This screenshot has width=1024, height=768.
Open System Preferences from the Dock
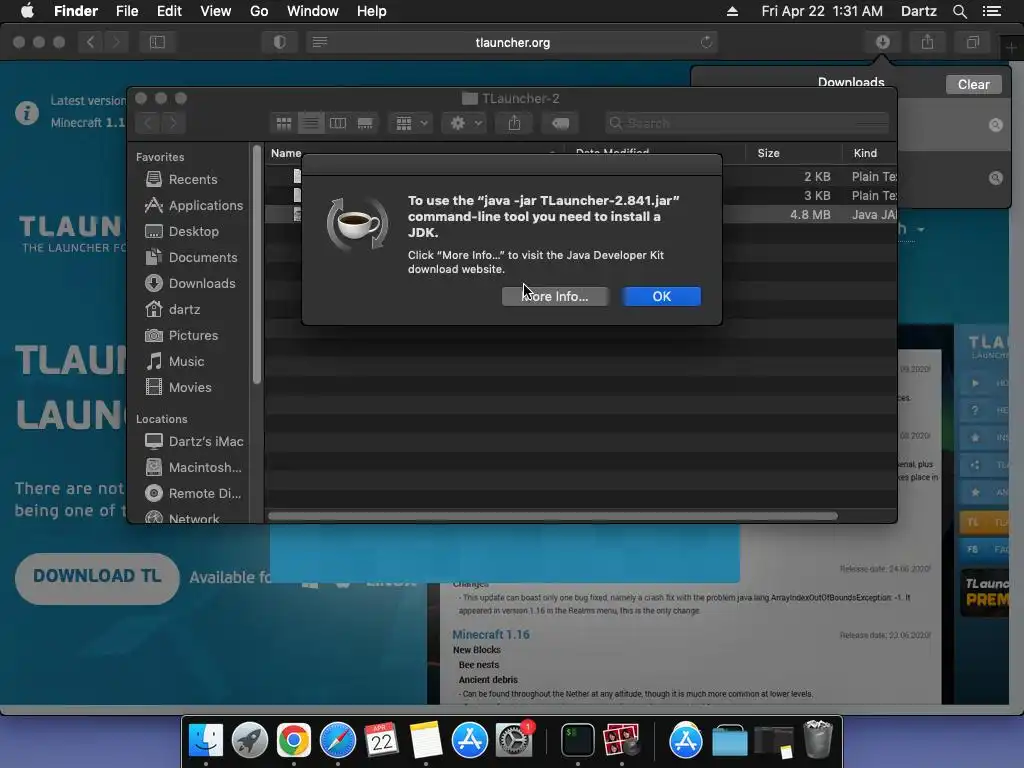click(x=514, y=741)
